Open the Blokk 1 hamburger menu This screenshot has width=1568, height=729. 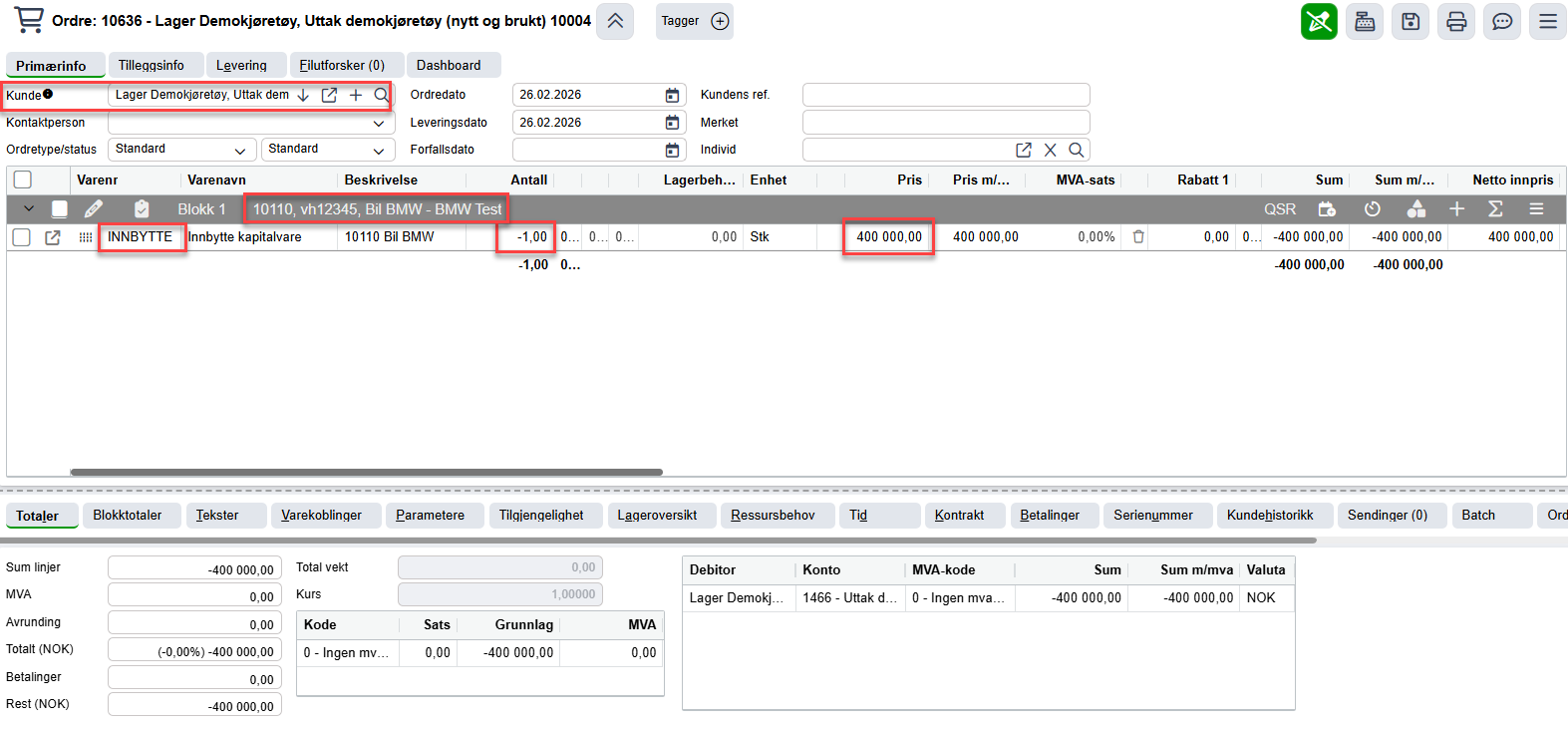tap(1536, 208)
